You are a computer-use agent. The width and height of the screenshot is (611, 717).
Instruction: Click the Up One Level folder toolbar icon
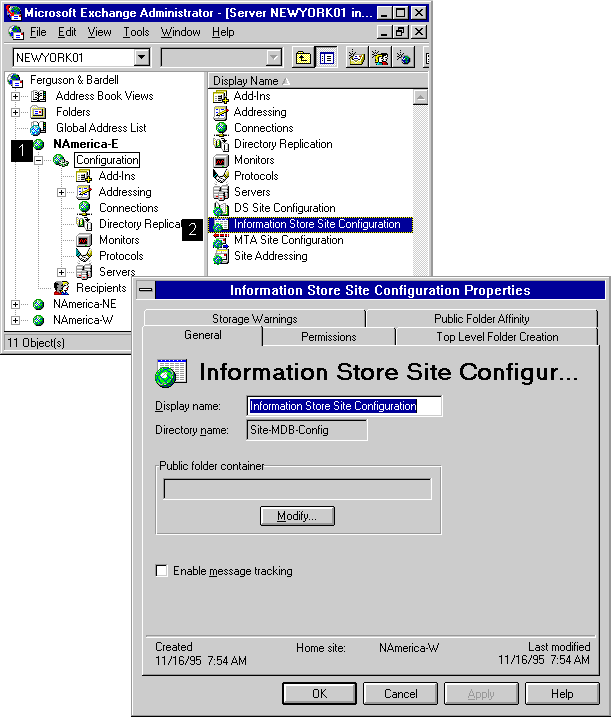[303, 58]
